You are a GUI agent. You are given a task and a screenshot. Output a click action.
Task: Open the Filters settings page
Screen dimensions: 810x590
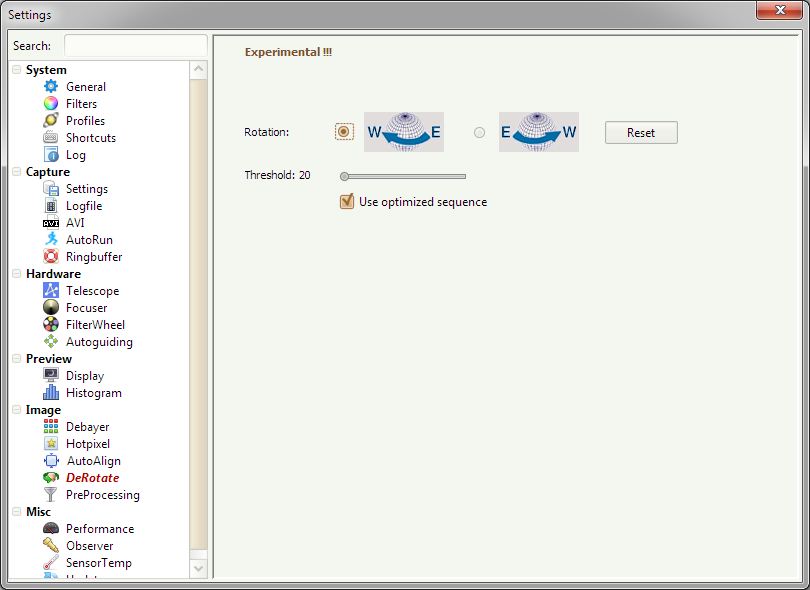81,104
